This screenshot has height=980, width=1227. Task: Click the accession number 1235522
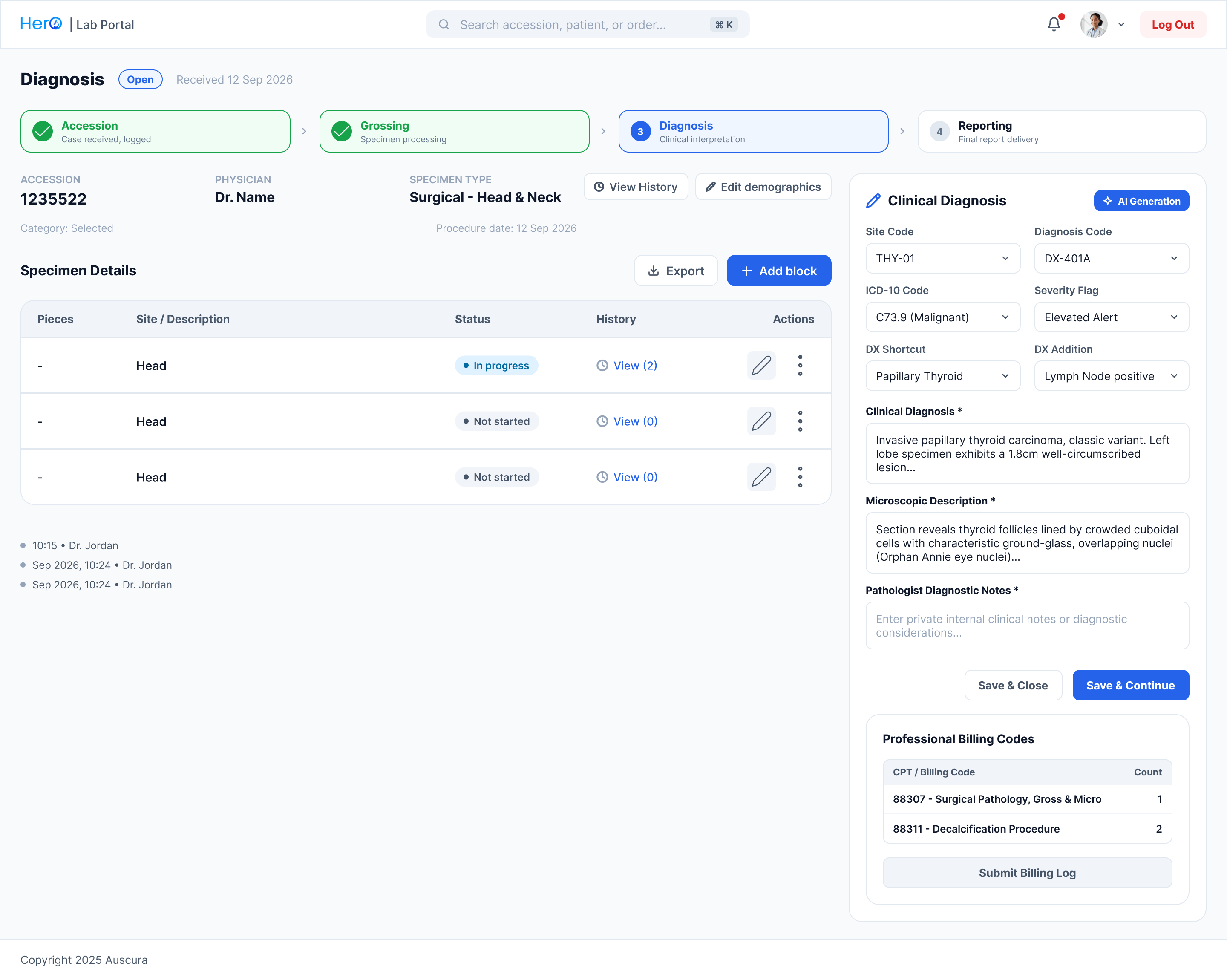(x=54, y=199)
